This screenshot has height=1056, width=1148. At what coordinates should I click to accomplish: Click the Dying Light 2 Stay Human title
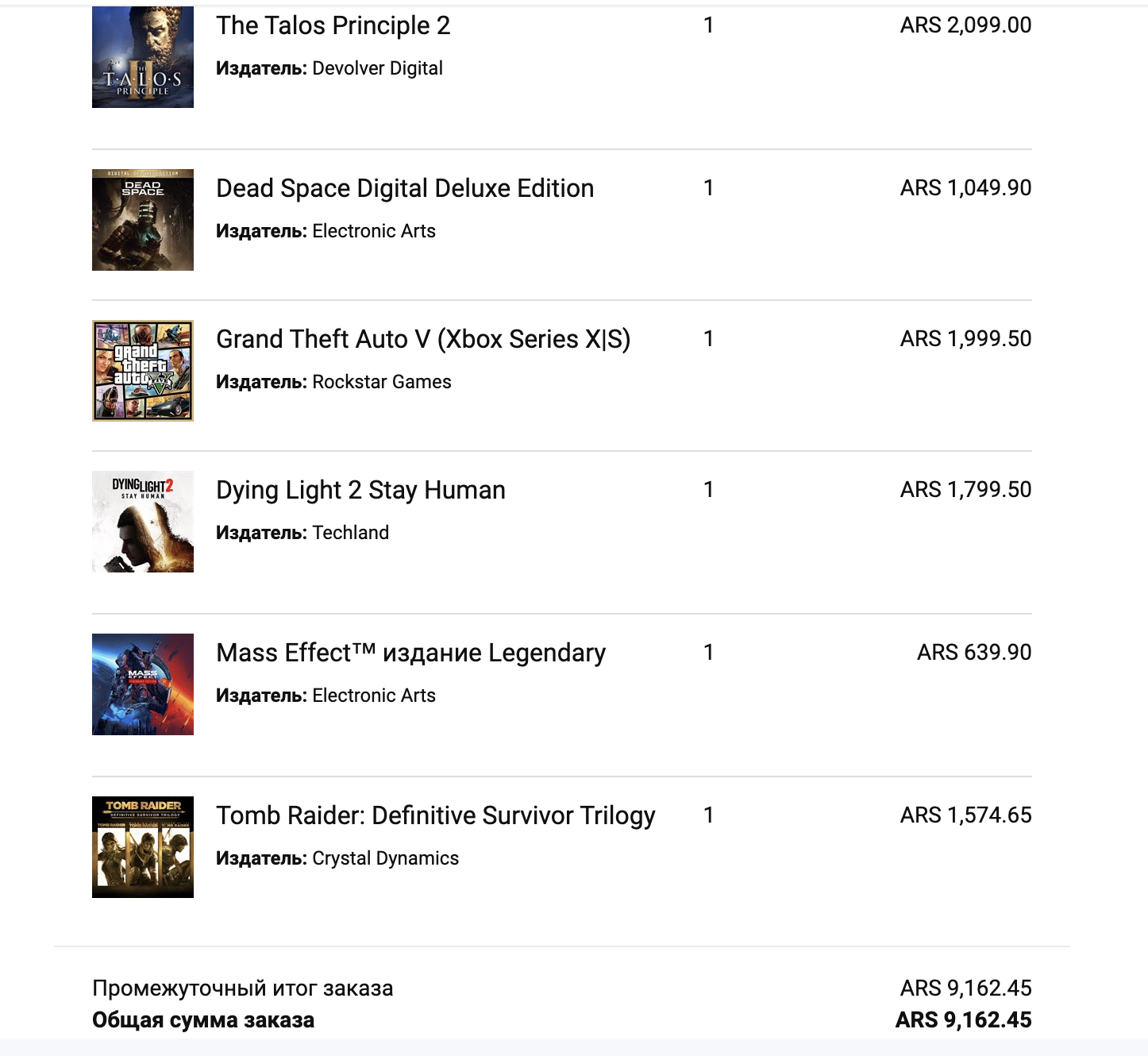360,490
